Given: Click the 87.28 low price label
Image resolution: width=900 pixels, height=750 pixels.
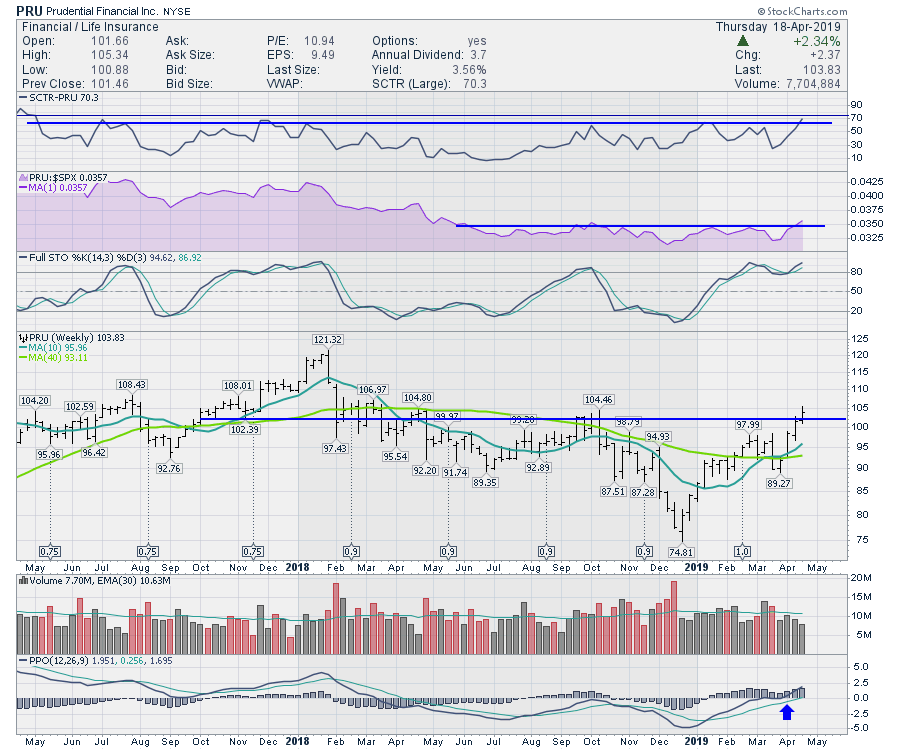Looking at the screenshot, I should 643,492.
